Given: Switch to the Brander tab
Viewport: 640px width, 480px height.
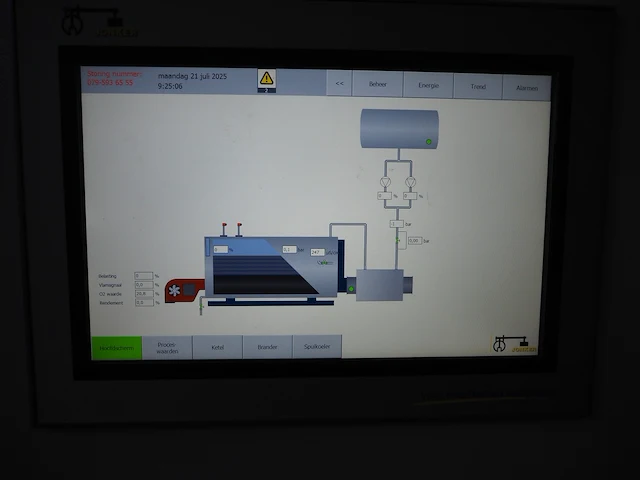Looking at the screenshot, I should tap(267, 347).
